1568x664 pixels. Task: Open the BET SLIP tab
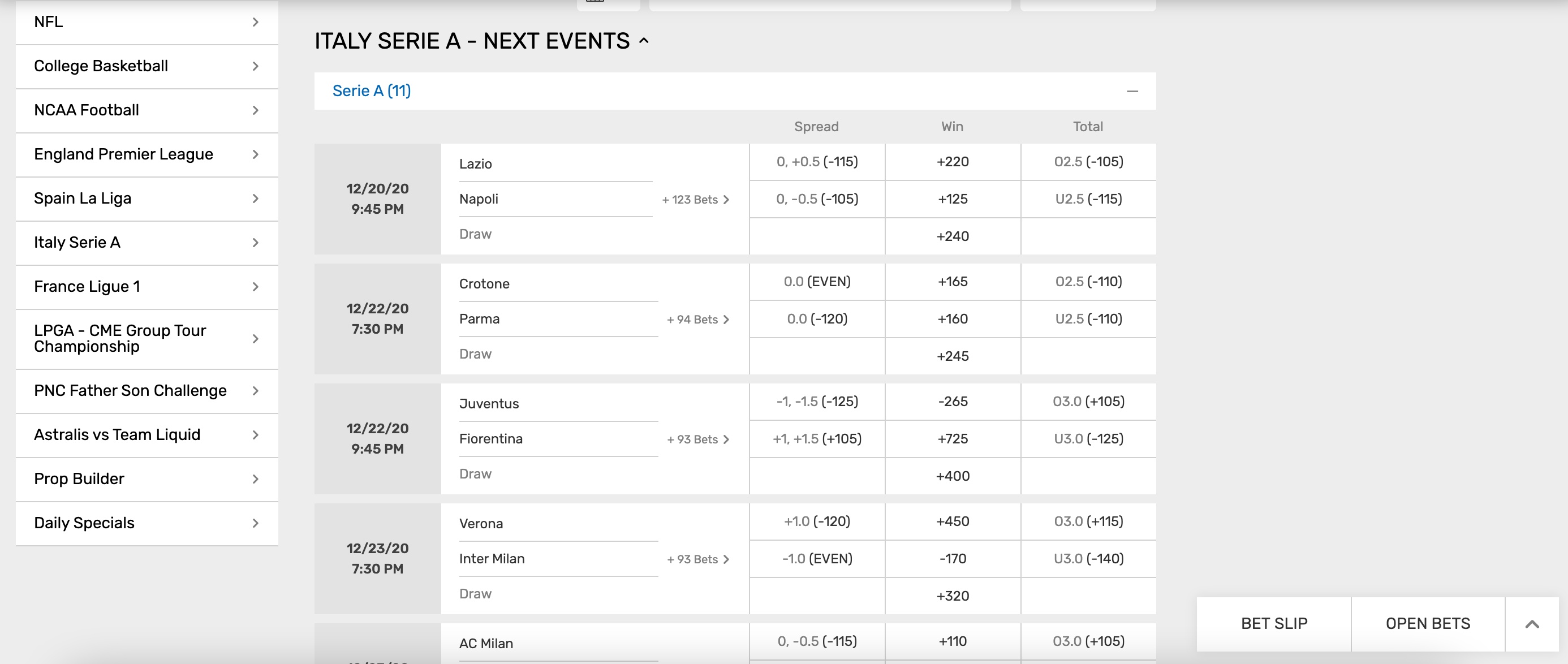(1273, 624)
